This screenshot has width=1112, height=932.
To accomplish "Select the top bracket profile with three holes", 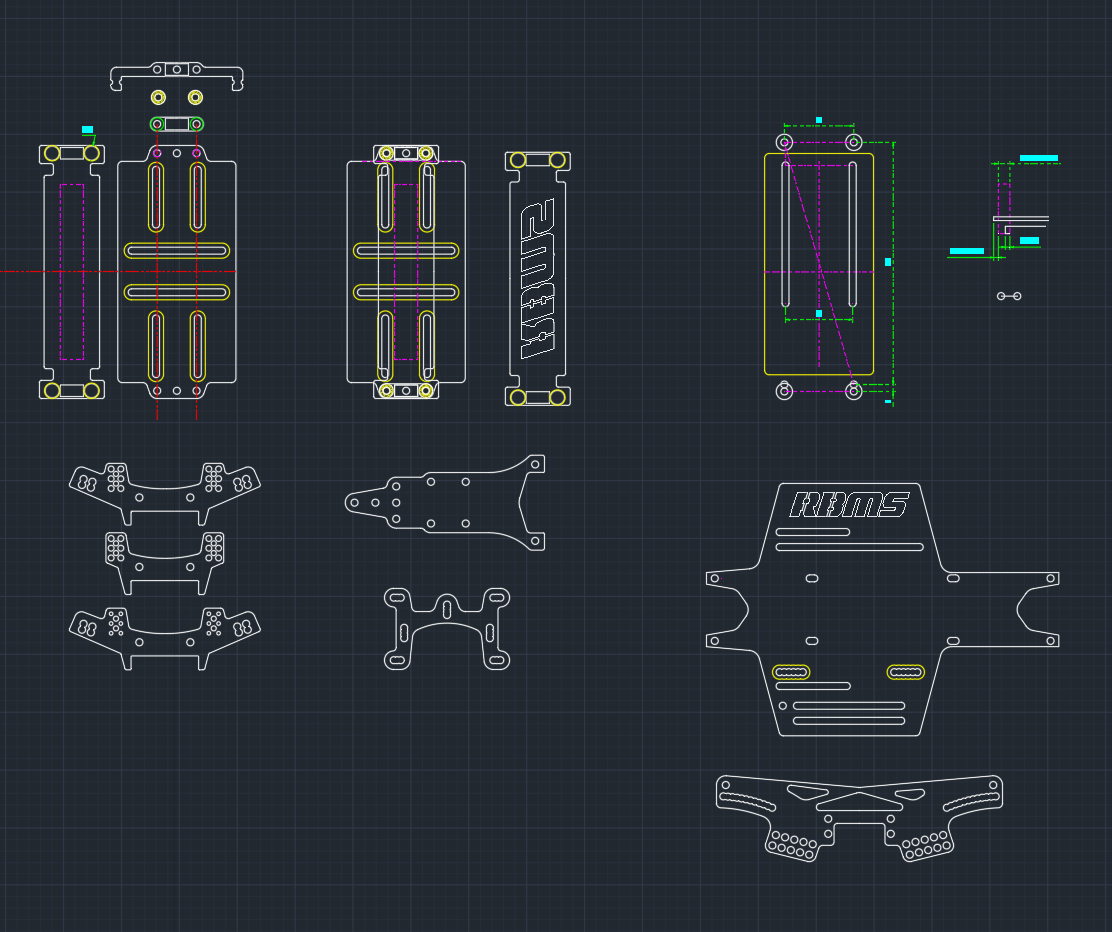I will click(177, 76).
